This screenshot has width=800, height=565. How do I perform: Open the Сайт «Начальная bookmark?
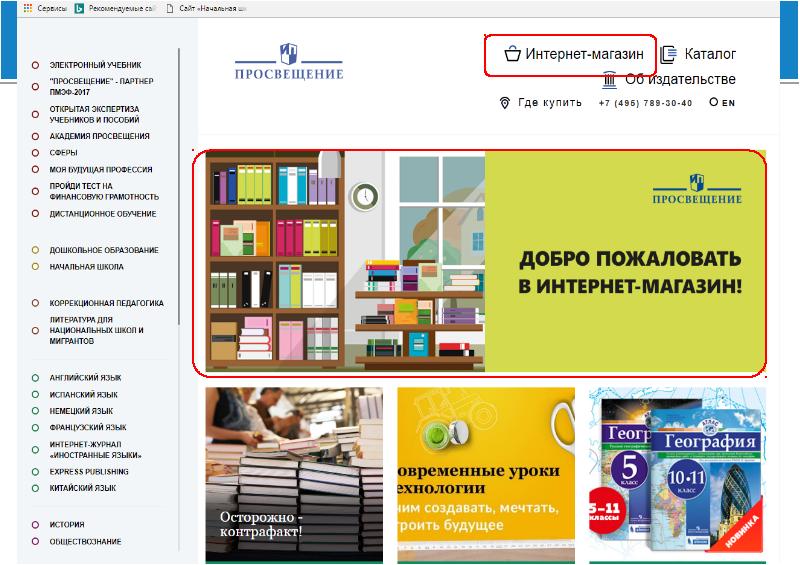(x=212, y=8)
